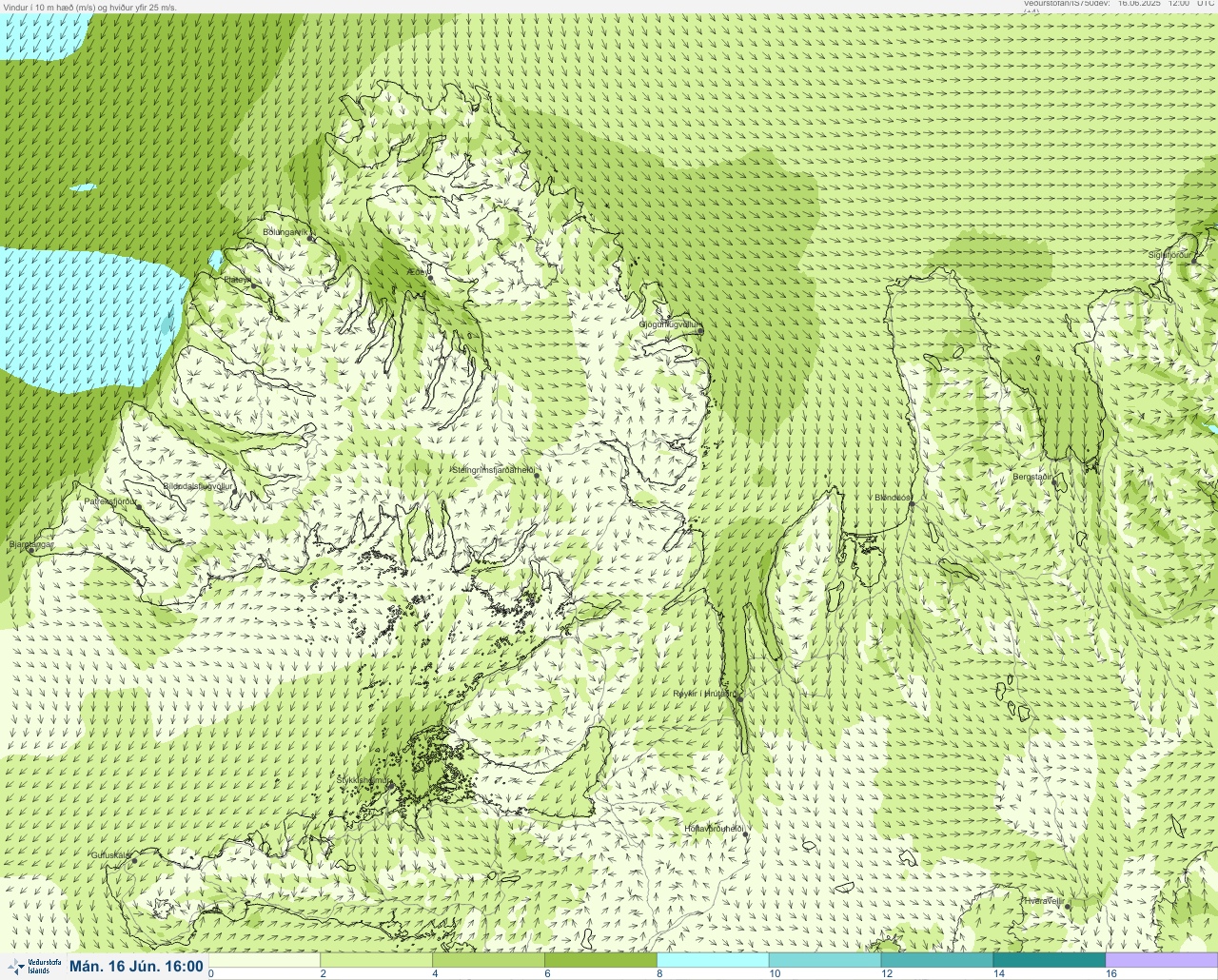Click the '16.06.2025 12:00 UTC' run time
Viewport: 1218px width, 980px height.
(x=1166, y=4)
